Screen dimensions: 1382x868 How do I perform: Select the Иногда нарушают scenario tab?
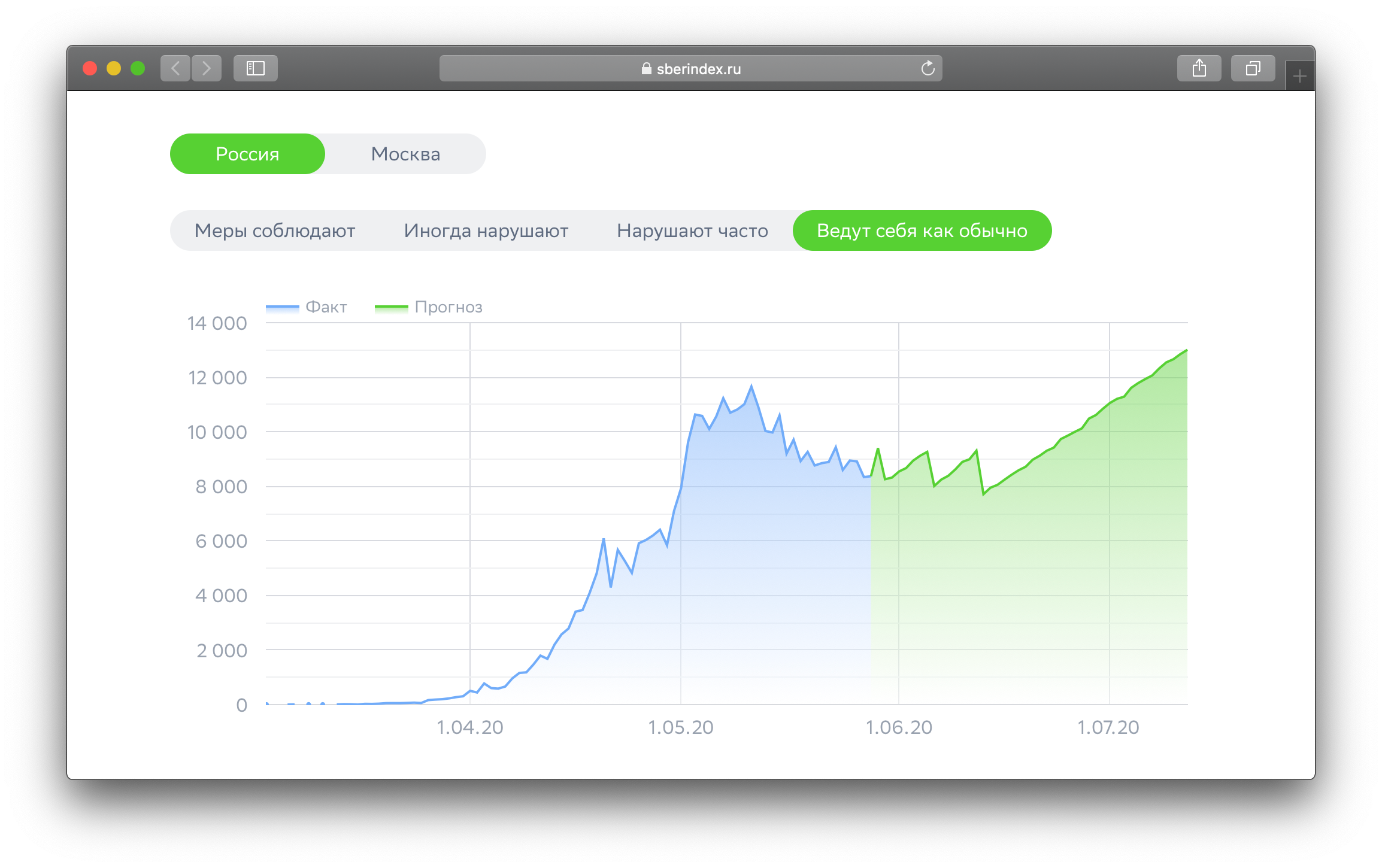(486, 230)
